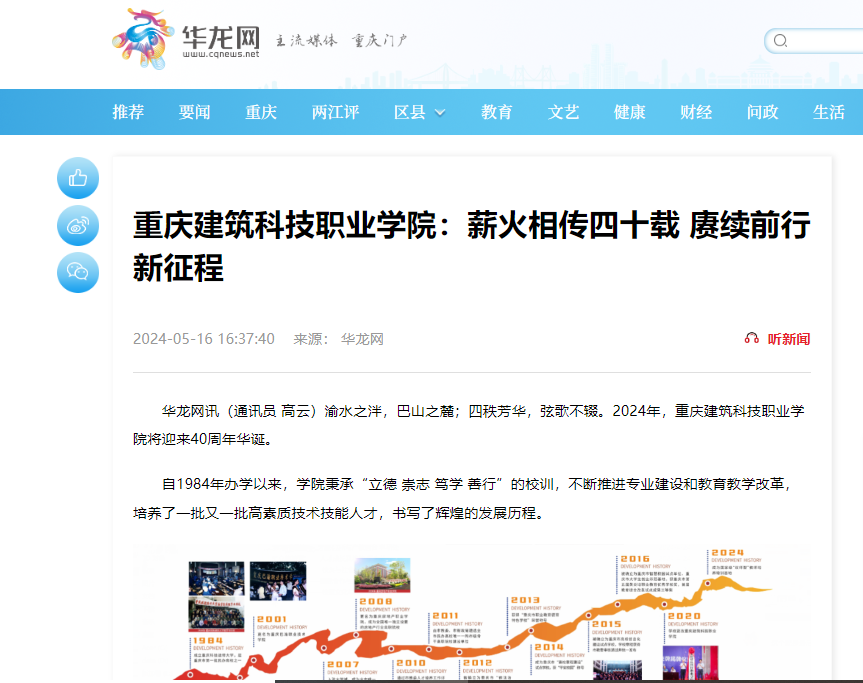Click inside the search input field
This screenshot has height=683, width=863.
pos(825,41)
